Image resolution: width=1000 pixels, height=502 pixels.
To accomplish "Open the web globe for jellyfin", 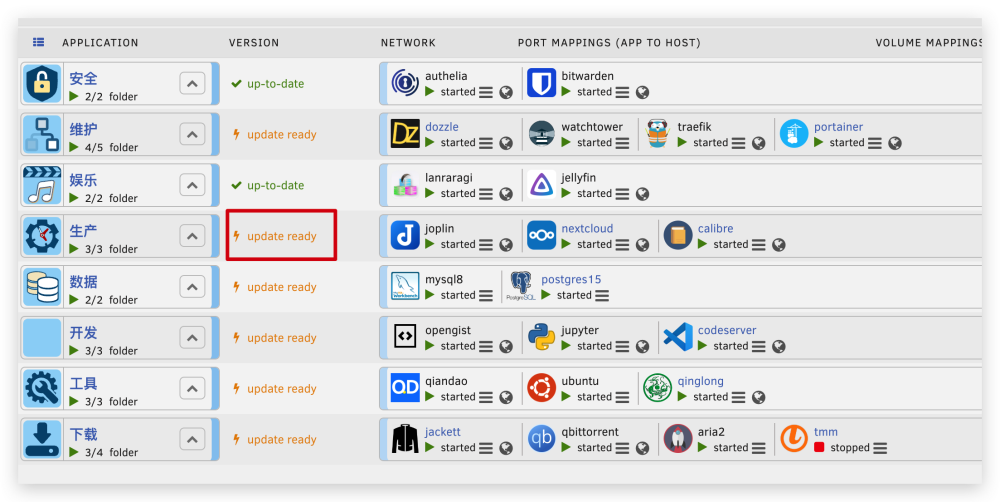I will coord(642,194).
